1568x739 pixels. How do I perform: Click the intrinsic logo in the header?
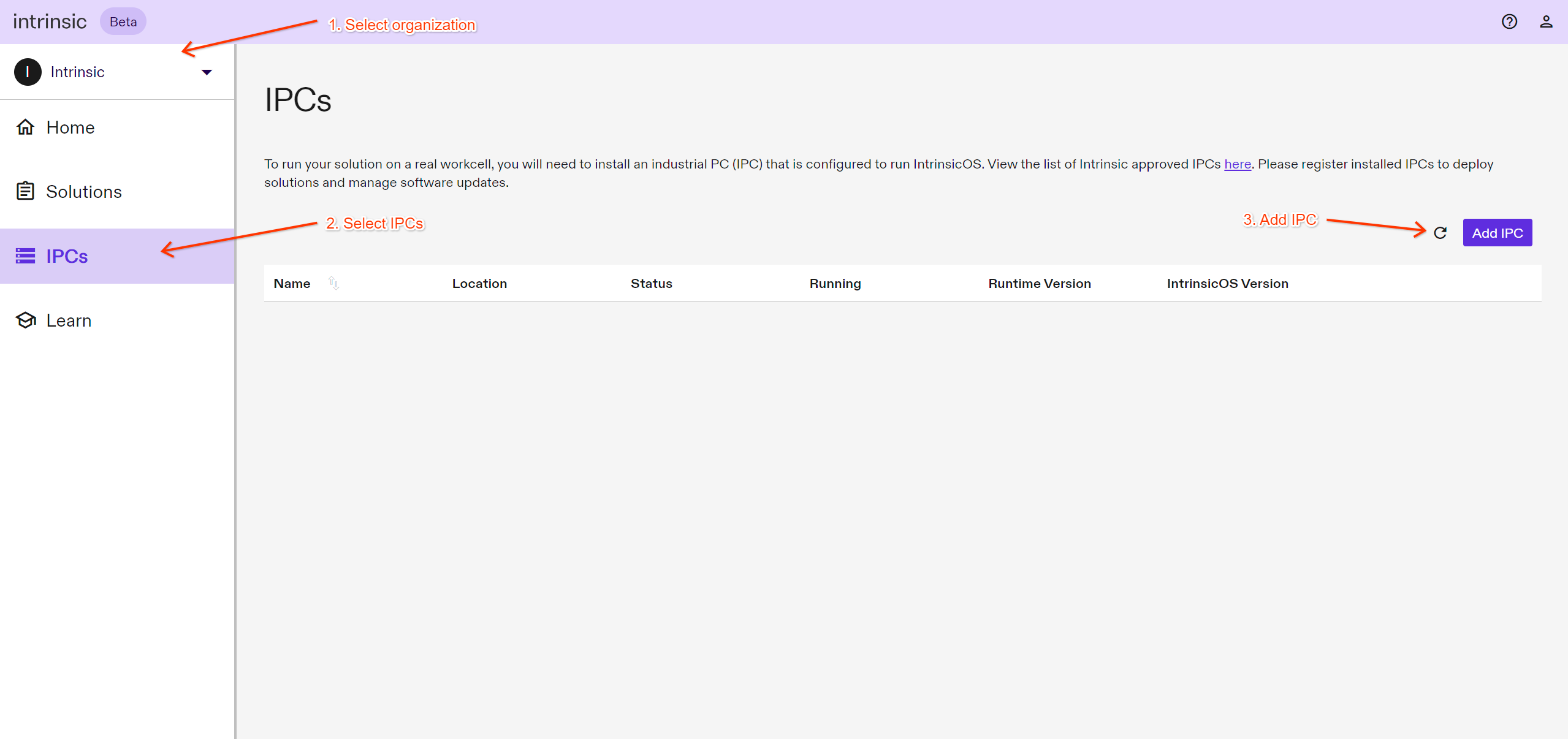click(x=50, y=21)
